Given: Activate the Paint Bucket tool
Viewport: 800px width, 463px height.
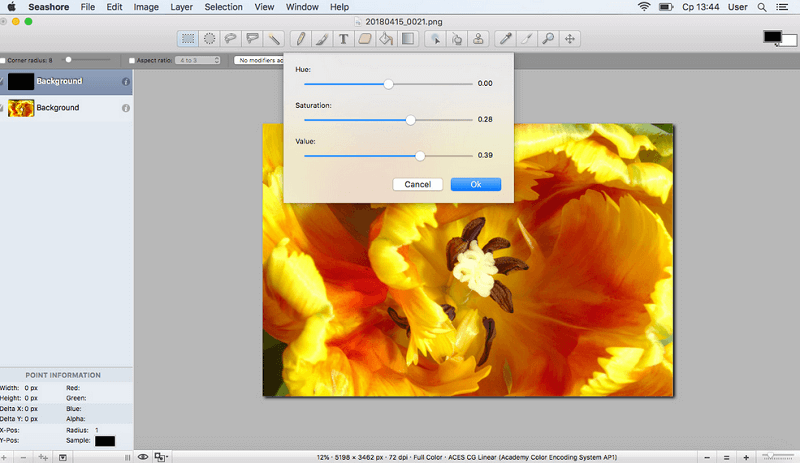Looking at the screenshot, I should click(386, 39).
